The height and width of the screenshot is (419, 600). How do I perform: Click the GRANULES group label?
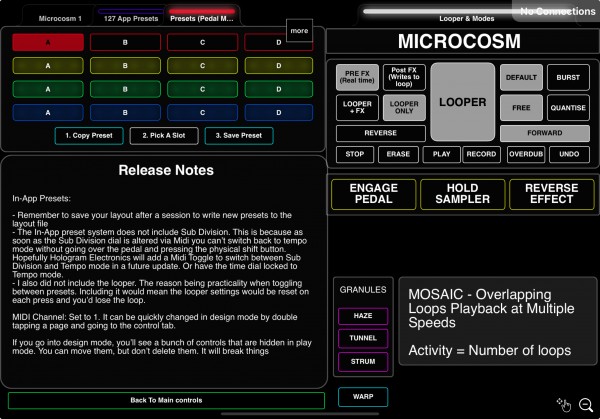363,290
